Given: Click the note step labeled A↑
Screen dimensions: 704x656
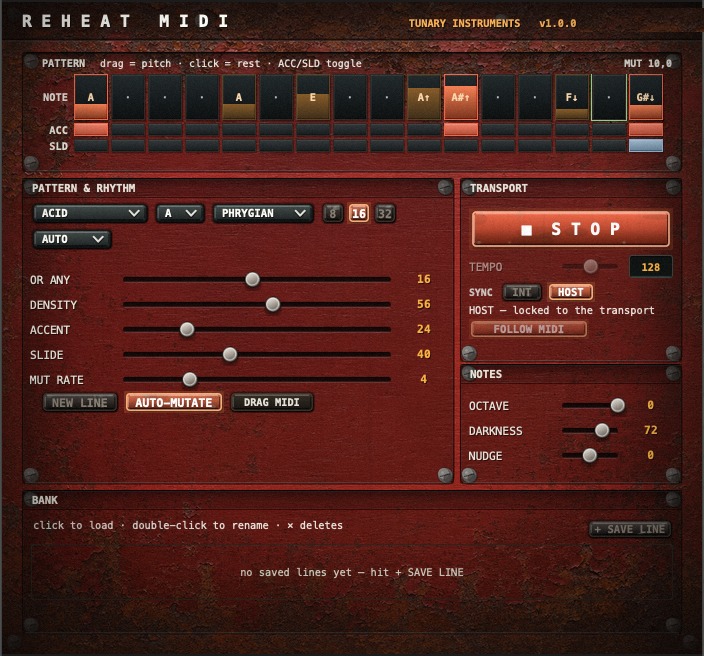Looking at the screenshot, I should click(x=423, y=97).
